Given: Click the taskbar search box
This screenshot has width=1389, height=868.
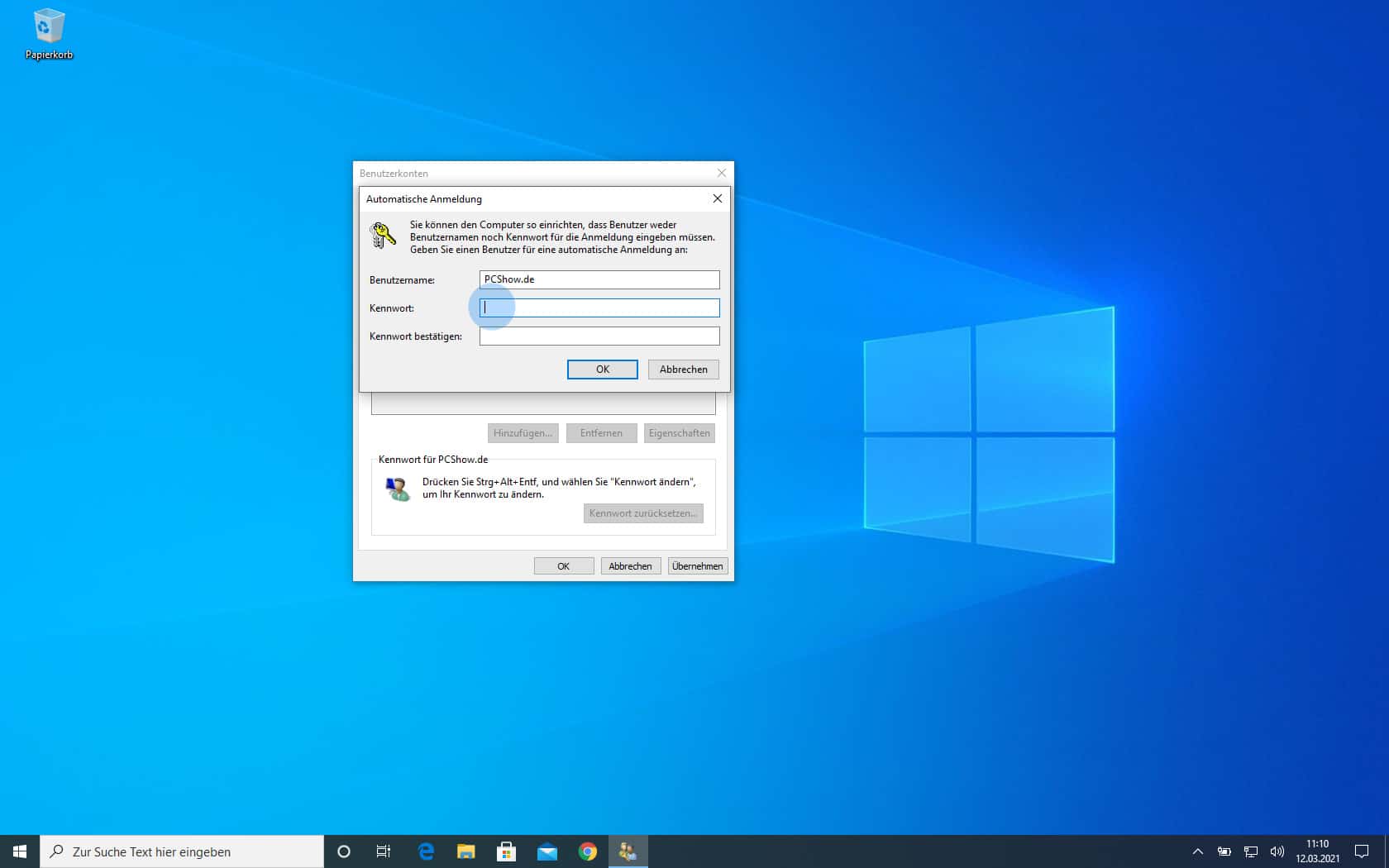Looking at the screenshot, I should tap(182, 851).
